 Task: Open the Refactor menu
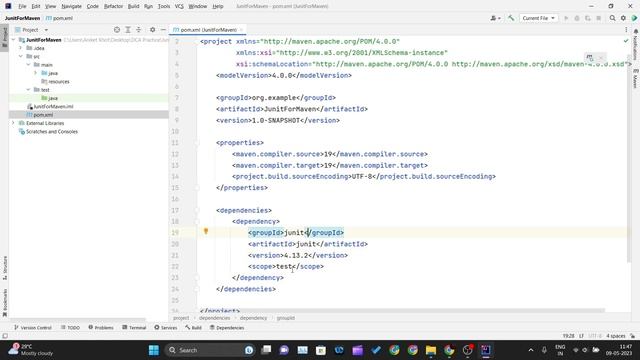(x=113, y=6)
